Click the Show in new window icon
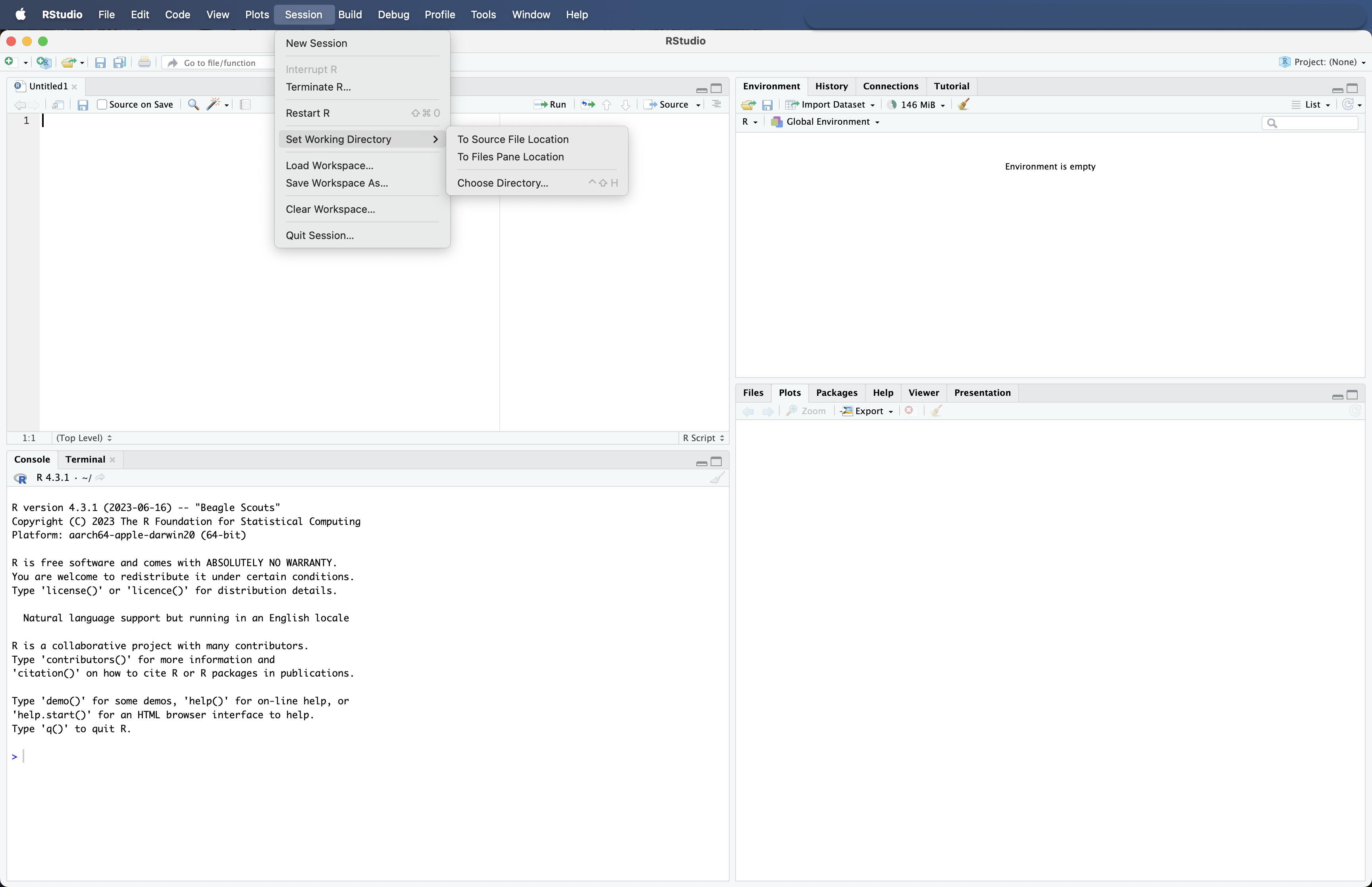1372x887 pixels. [x=58, y=105]
